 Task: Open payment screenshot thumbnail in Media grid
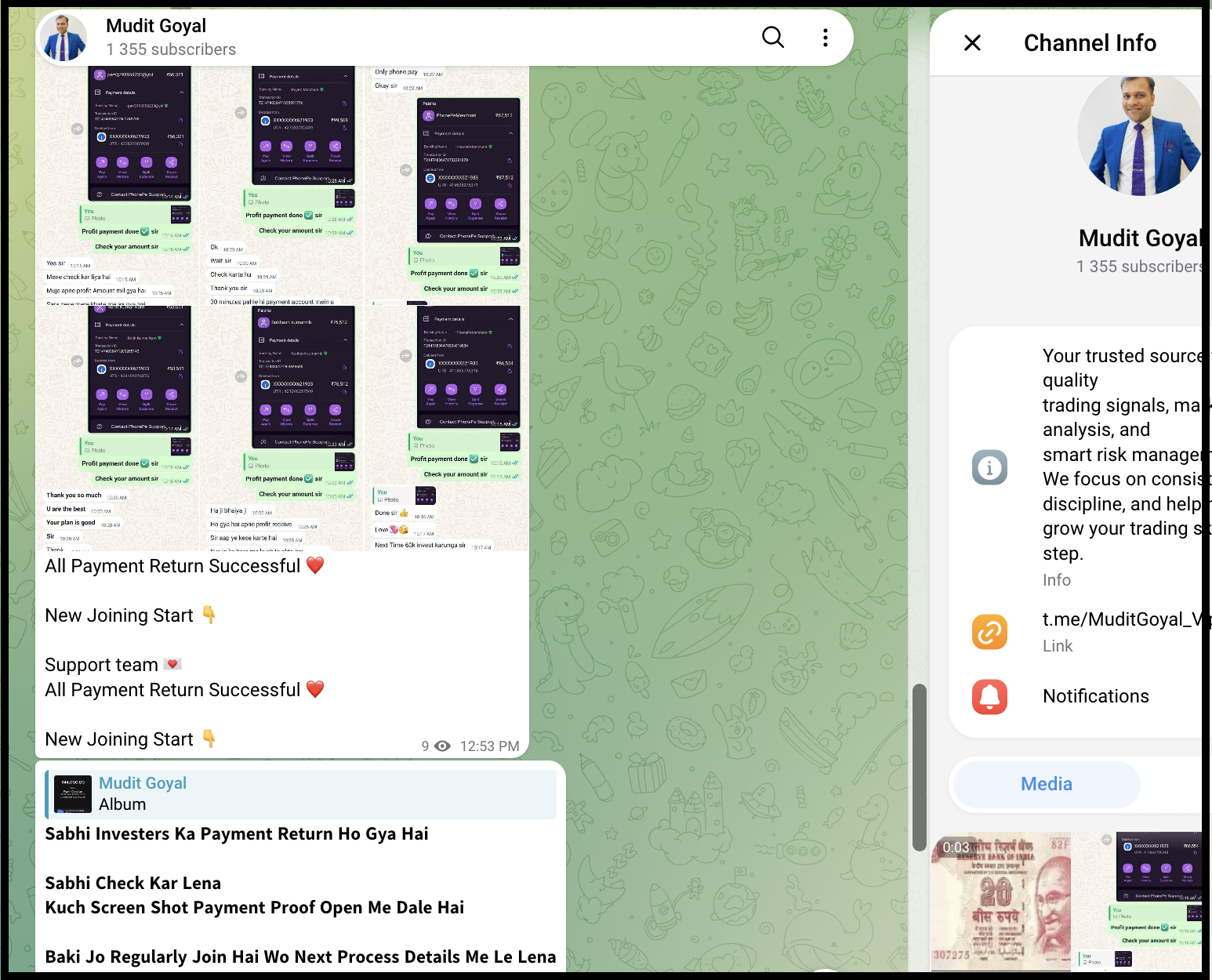1138,902
